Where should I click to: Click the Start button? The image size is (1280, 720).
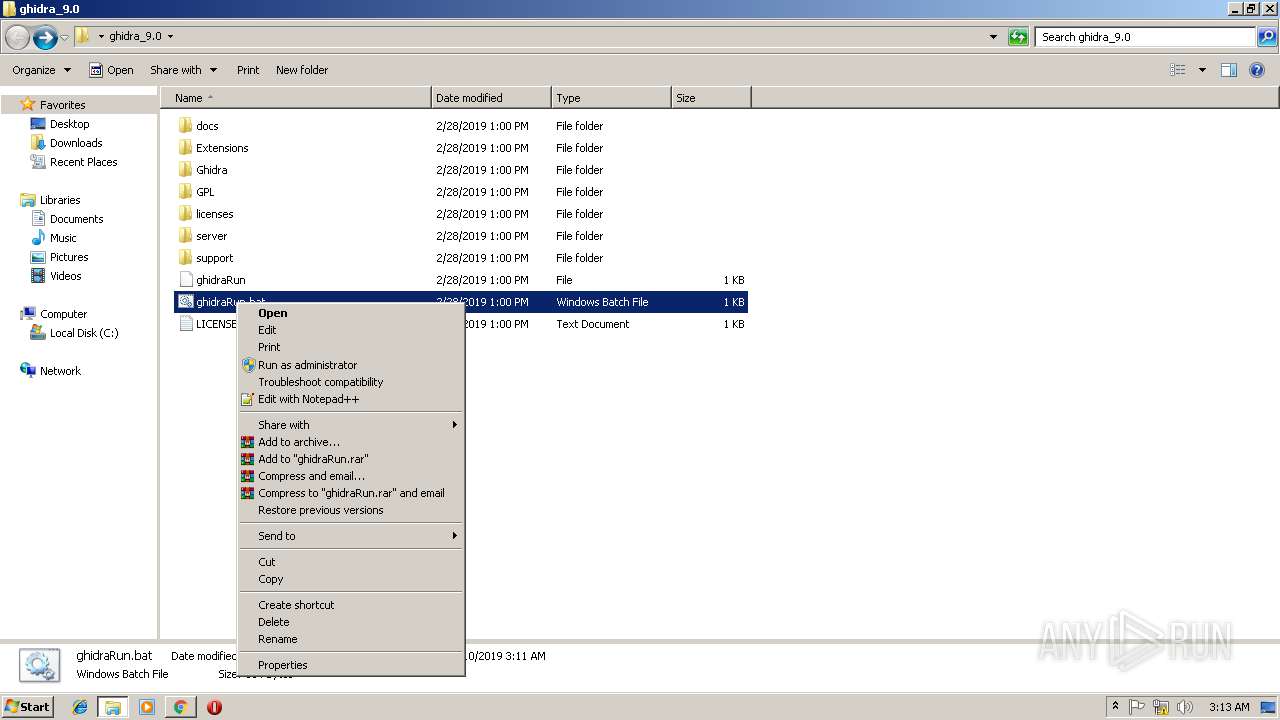point(28,707)
